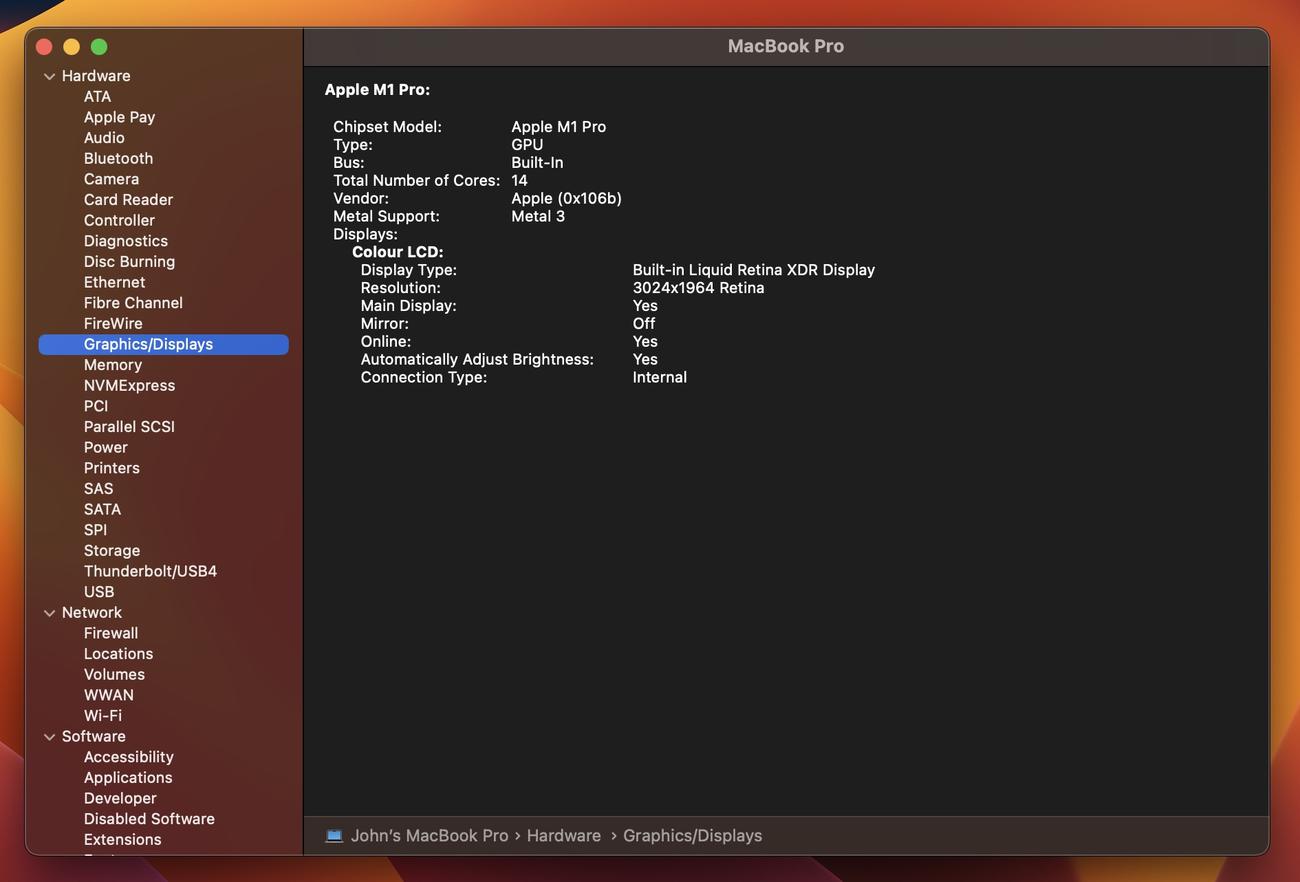This screenshot has height=882, width=1300.
Task: Select Parallel SCSI item
Action: tap(129, 427)
